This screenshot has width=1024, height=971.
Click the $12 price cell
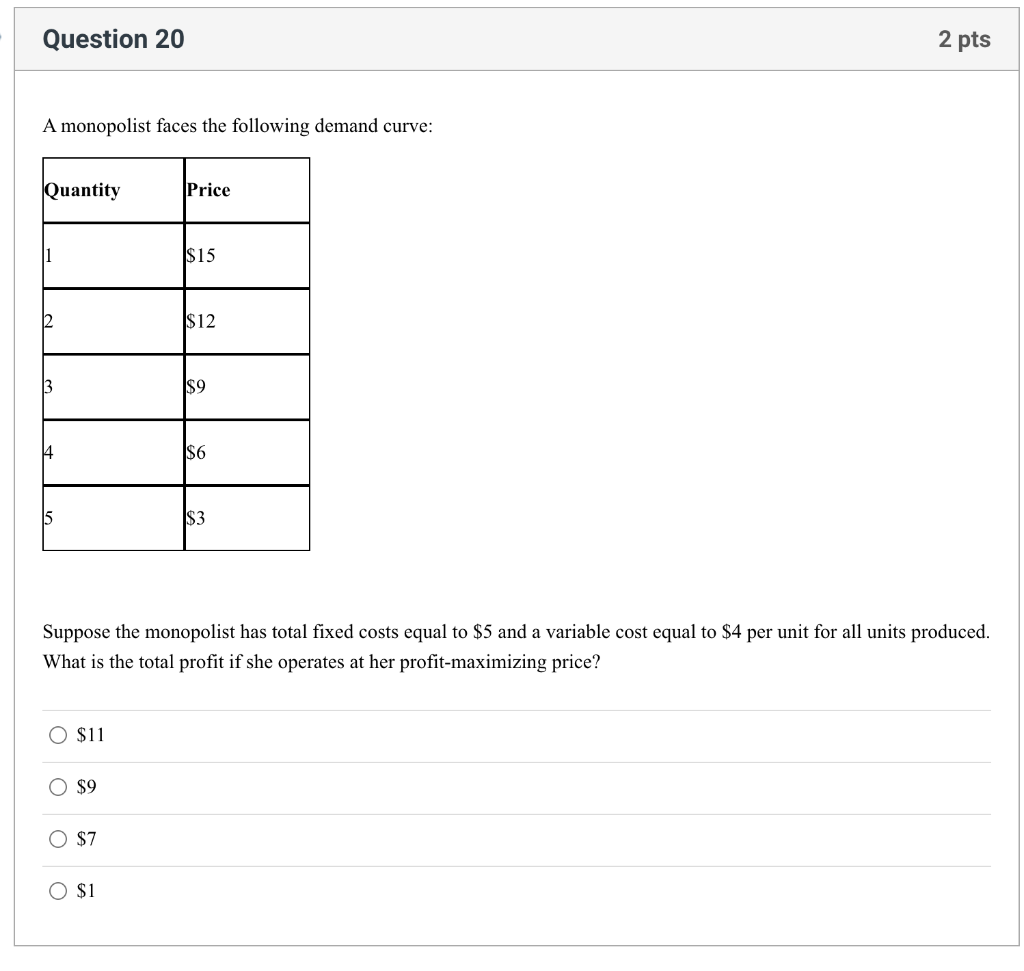coord(247,321)
